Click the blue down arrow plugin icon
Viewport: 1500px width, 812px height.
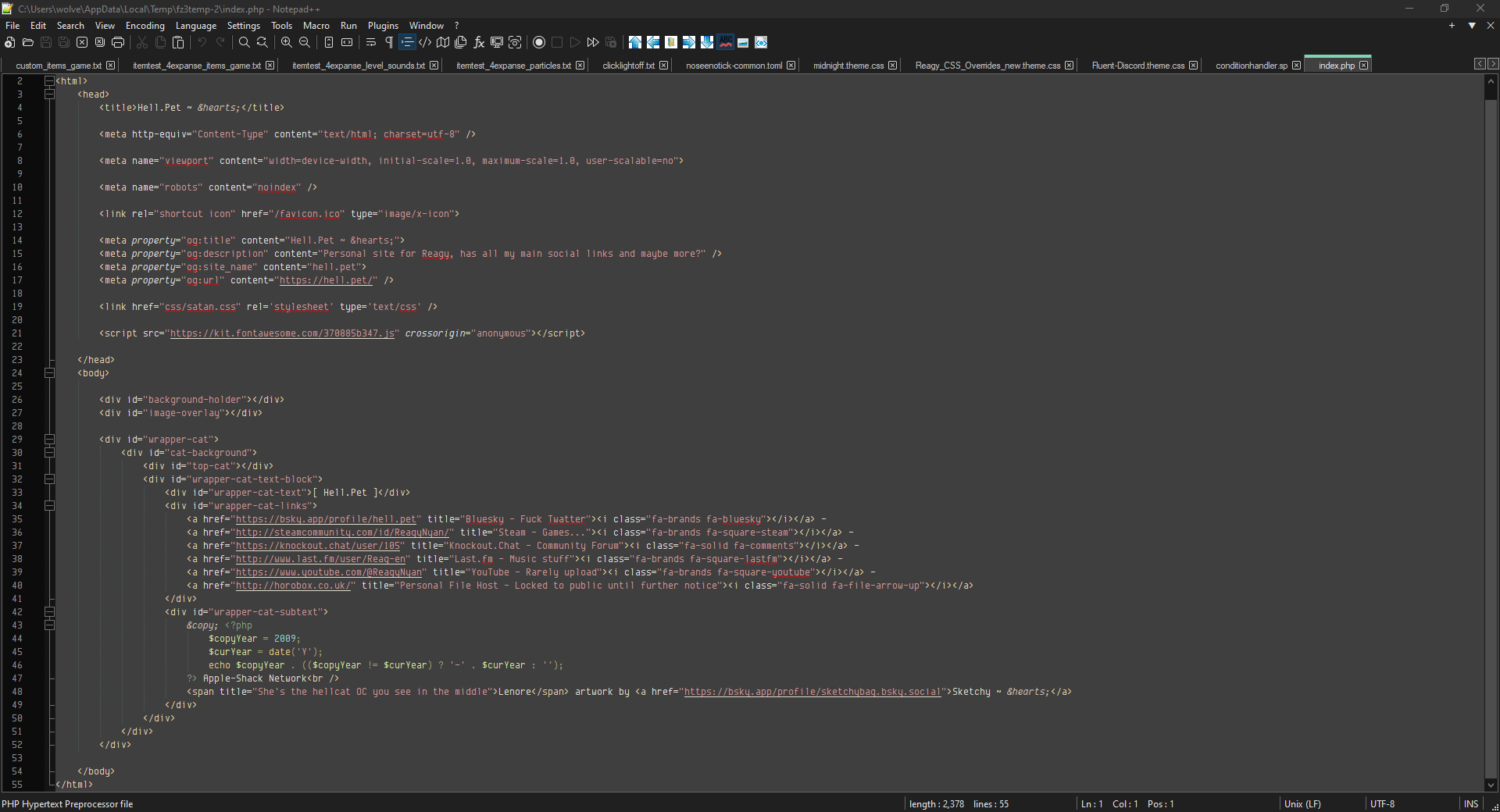point(707,42)
